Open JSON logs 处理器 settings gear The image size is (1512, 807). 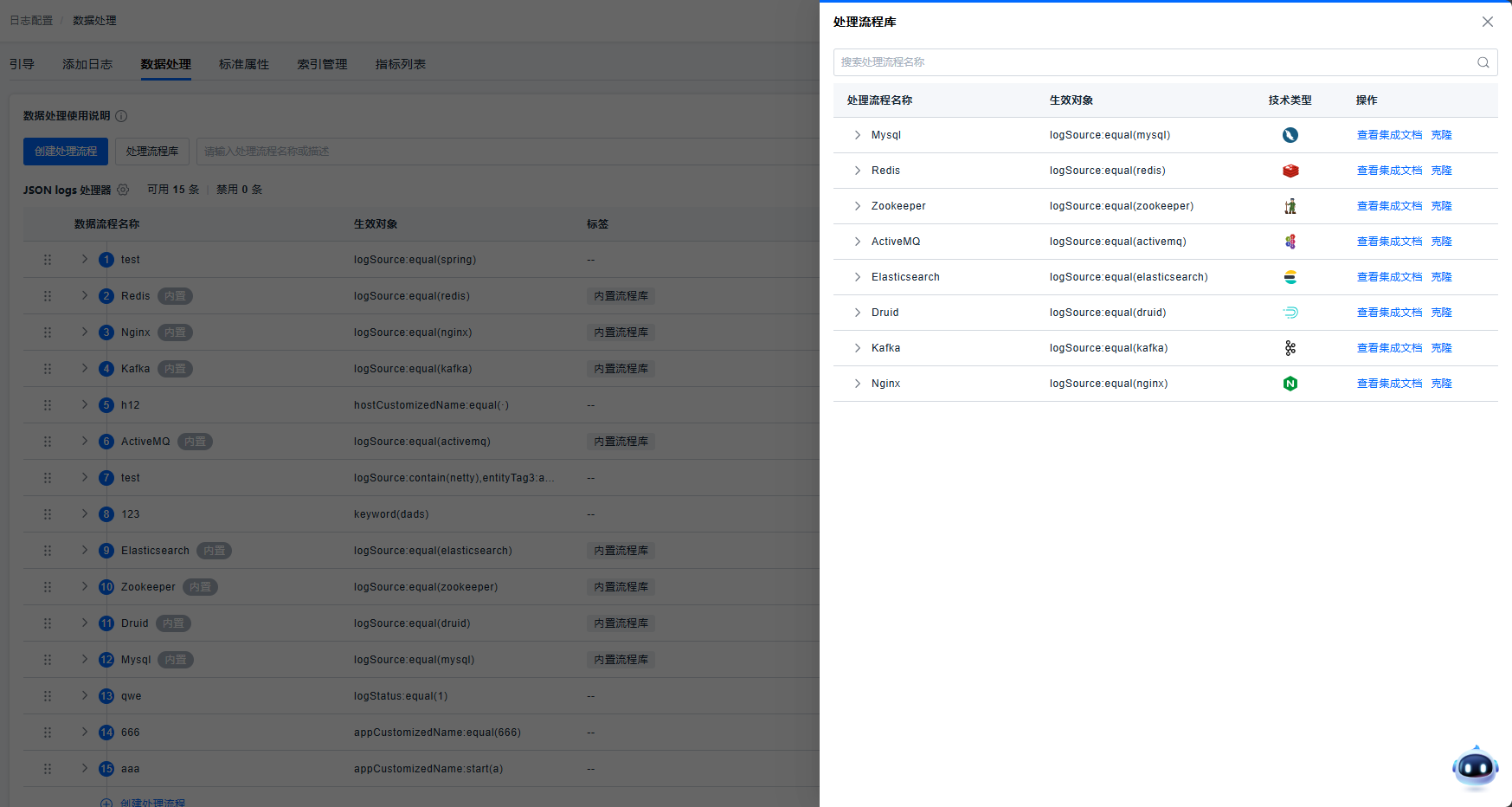123,190
